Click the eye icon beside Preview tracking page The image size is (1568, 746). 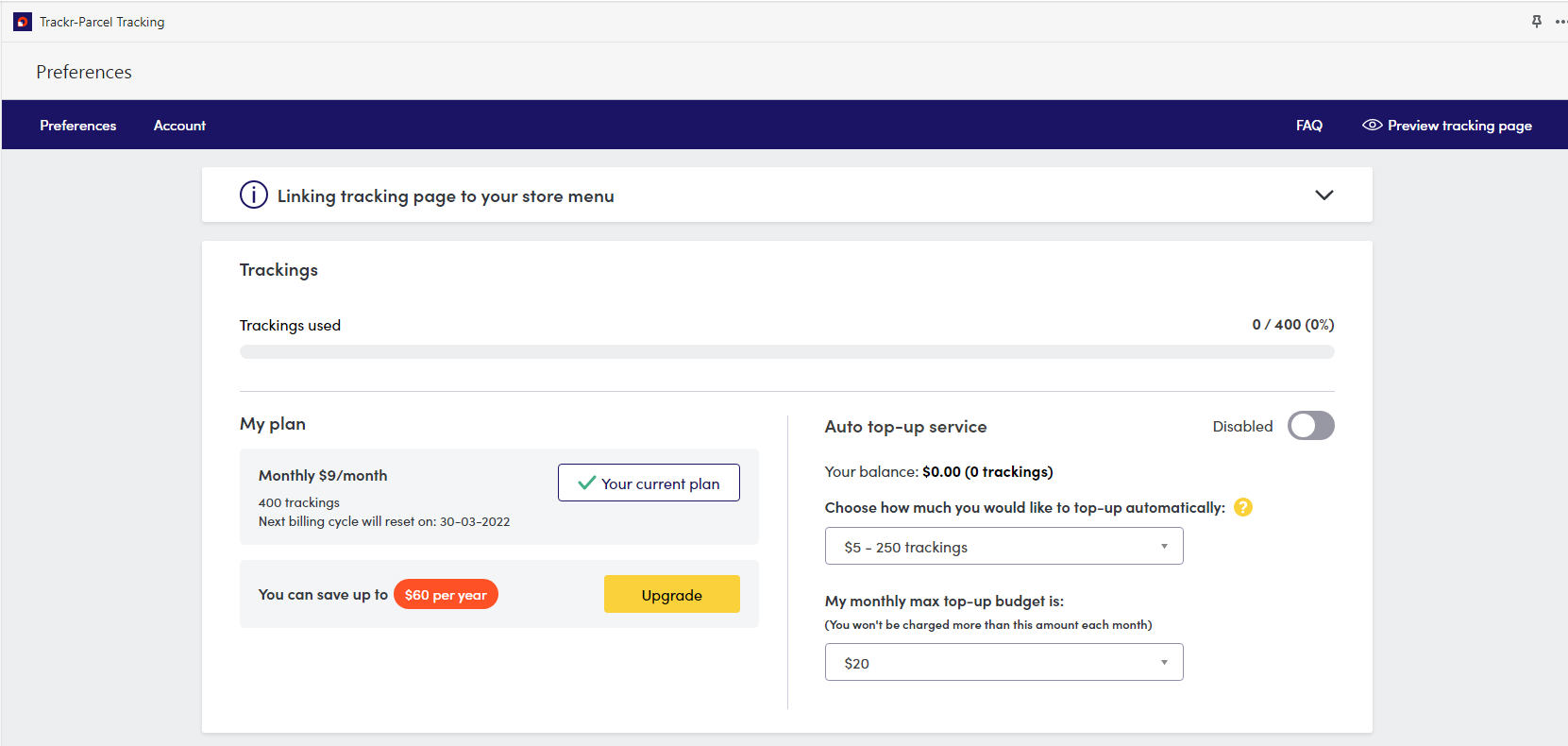(x=1371, y=124)
